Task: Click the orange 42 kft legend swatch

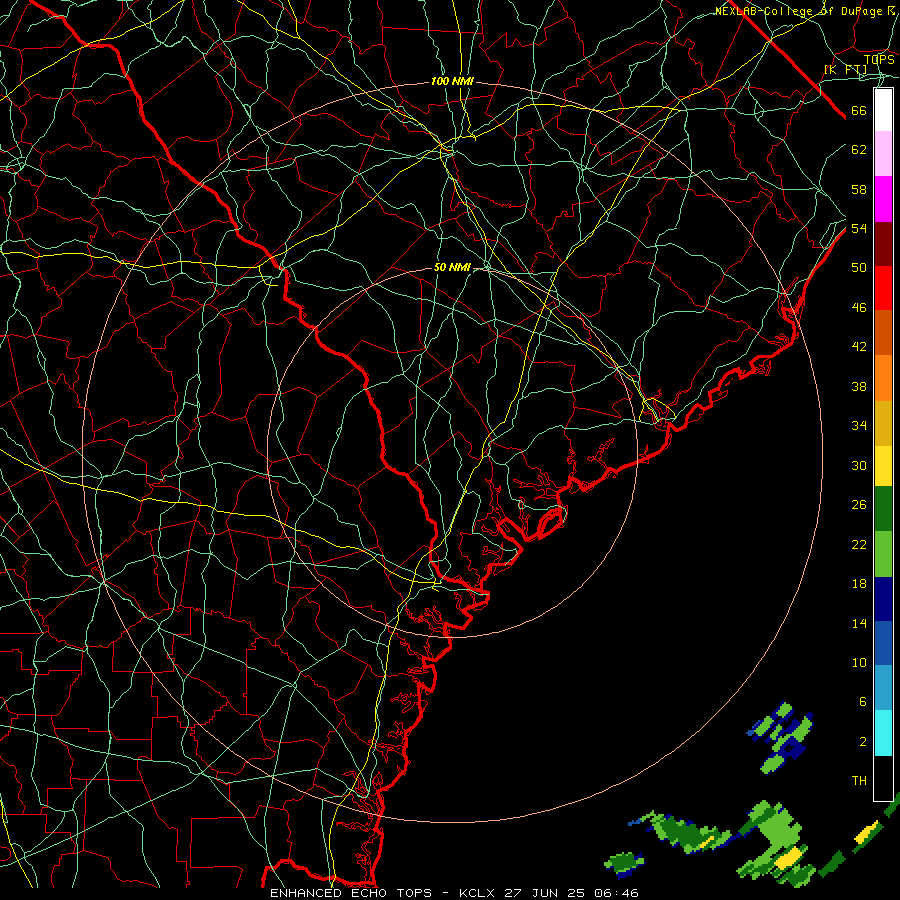Action: (x=883, y=378)
